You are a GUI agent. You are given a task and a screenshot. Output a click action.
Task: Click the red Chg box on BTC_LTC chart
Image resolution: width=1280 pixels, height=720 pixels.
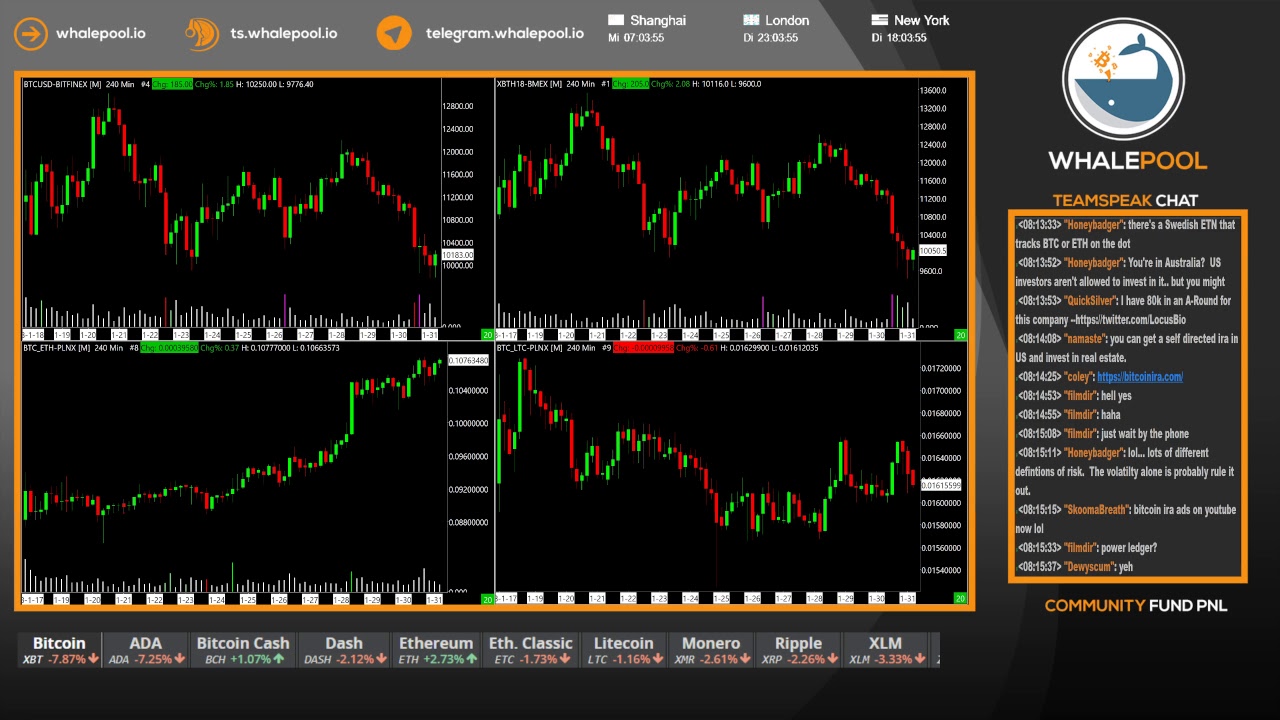tap(643, 348)
